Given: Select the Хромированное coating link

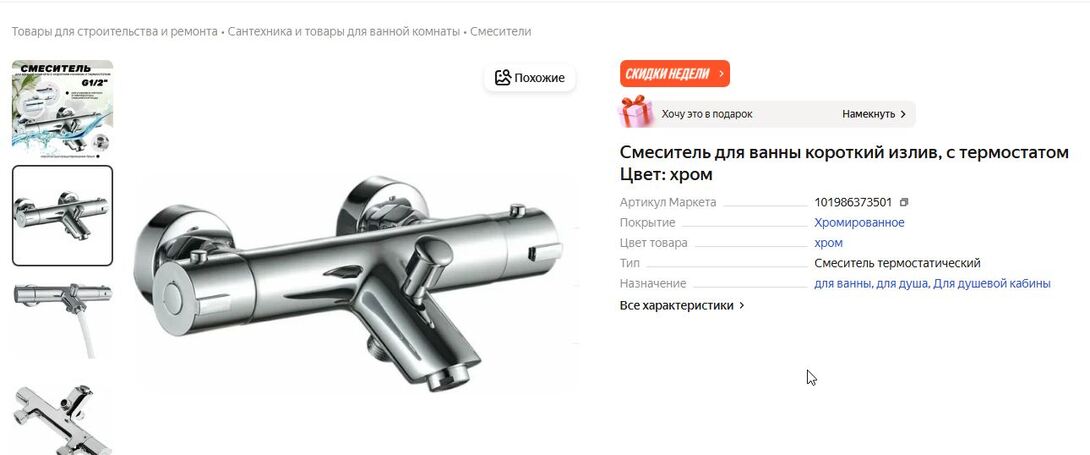Looking at the screenshot, I should click(859, 222).
